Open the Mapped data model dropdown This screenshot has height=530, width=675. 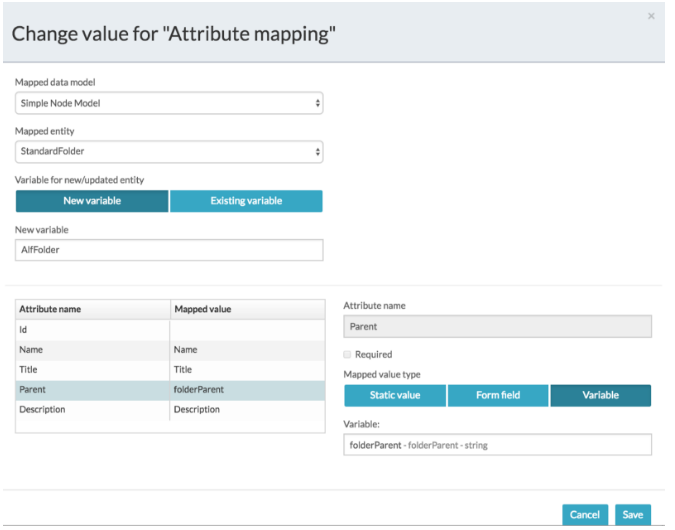pos(169,103)
